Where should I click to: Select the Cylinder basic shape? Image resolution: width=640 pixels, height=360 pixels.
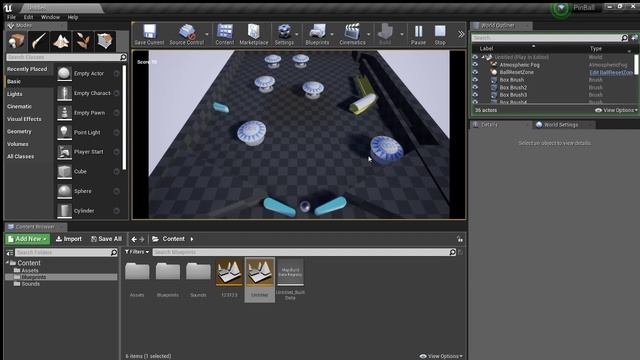click(88, 211)
